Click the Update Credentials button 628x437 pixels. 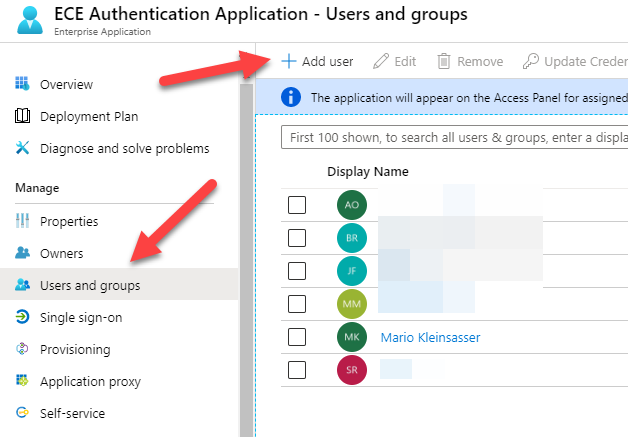point(575,61)
